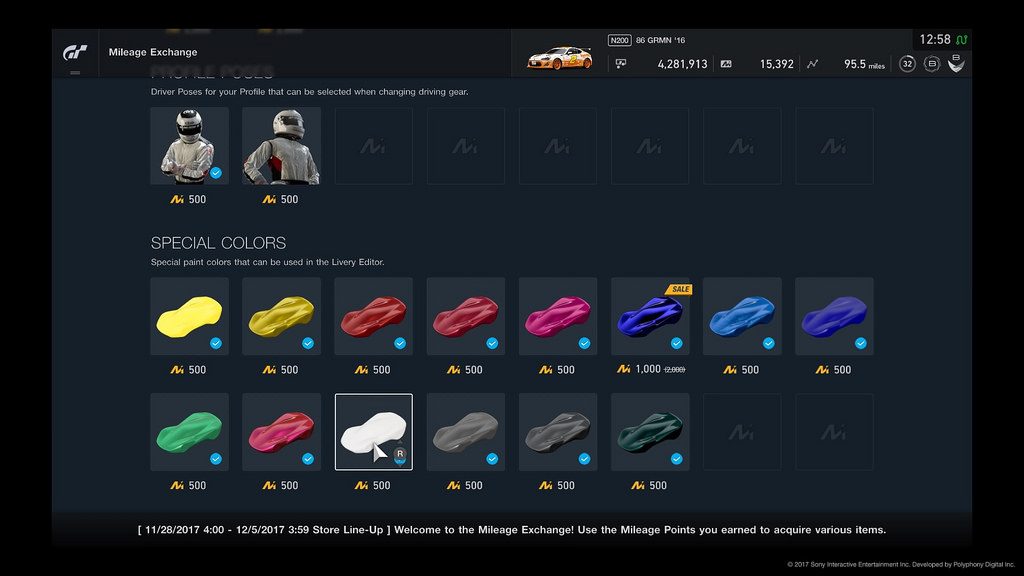Viewport: 1024px width, 576px height.
Task: Click the checkmark on the gold color
Action: click(x=308, y=344)
